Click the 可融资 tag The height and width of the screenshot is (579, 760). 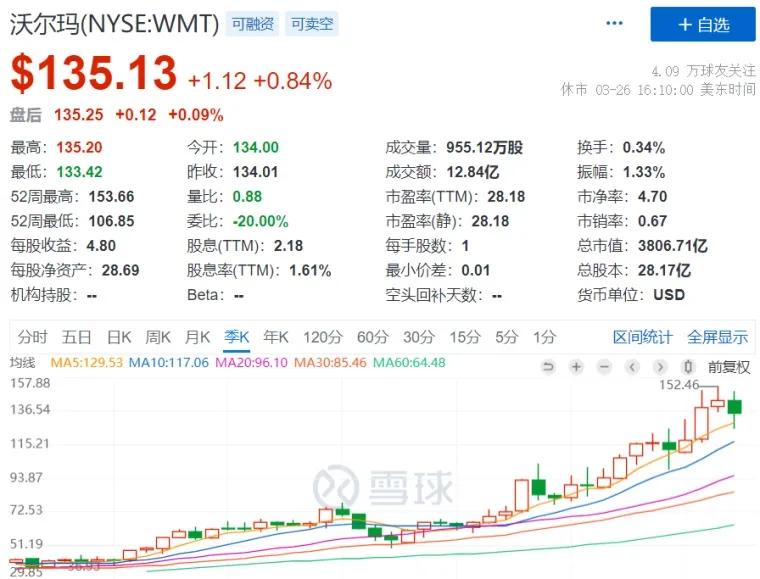252,24
